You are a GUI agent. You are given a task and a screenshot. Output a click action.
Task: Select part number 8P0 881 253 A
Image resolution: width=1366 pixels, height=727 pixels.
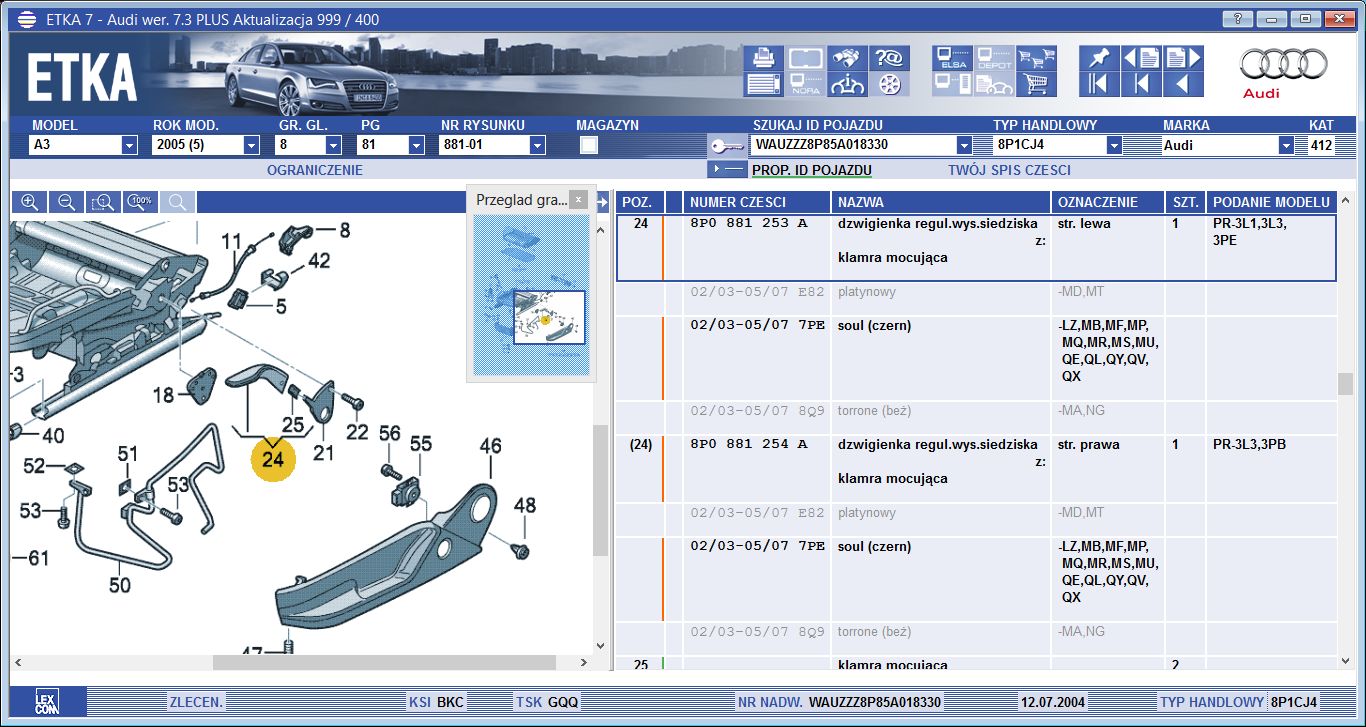749,224
